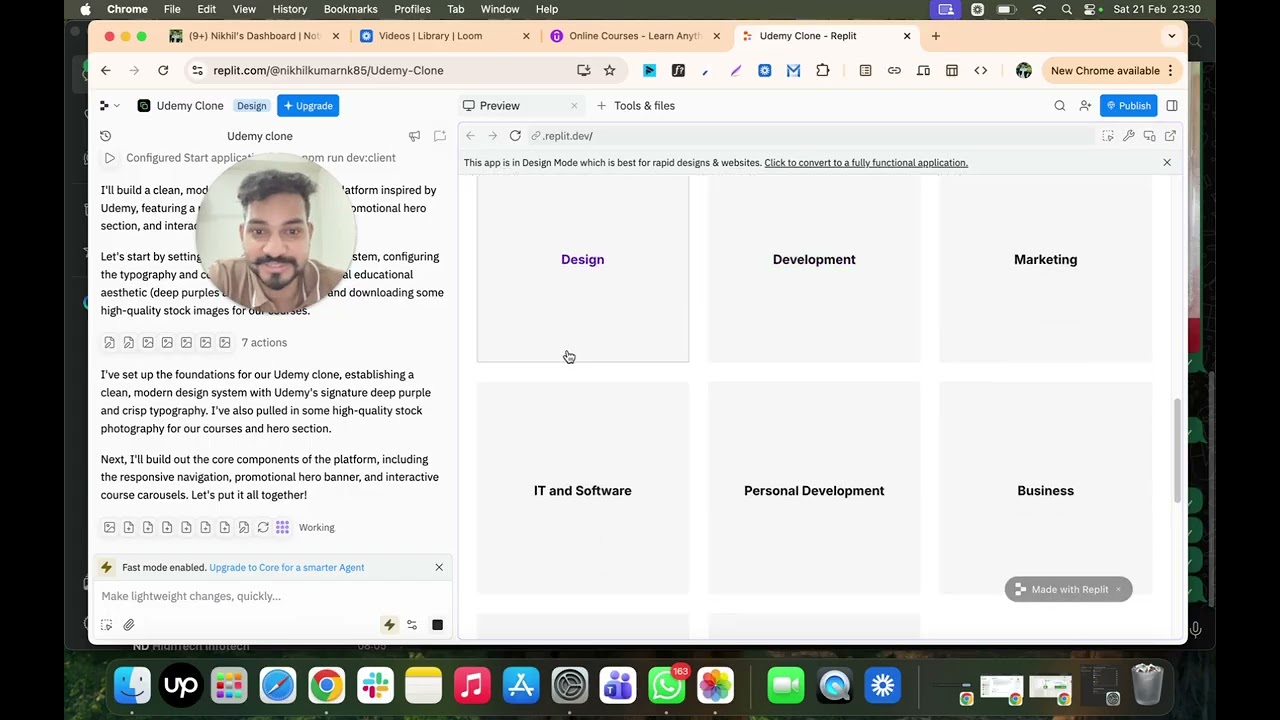Toggle Fast mode lightning button
1280x720 pixels.
tap(389, 626)
